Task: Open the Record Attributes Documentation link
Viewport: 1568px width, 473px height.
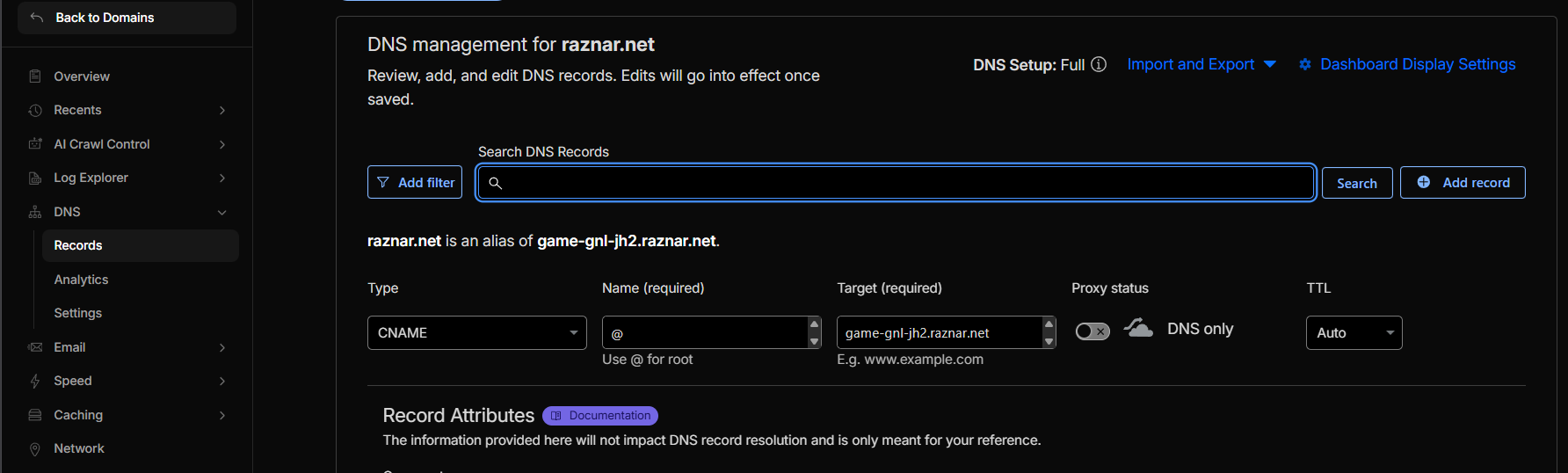Action: click(x=600, y=416)
